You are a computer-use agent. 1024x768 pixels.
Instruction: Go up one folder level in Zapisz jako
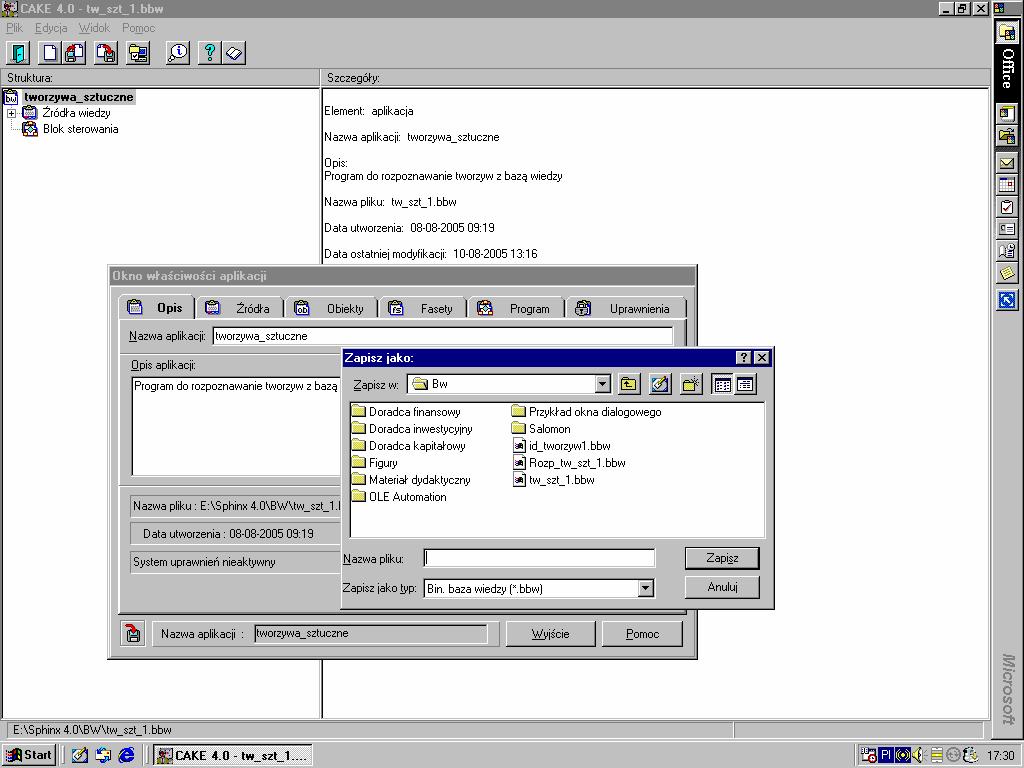point(628,384)
